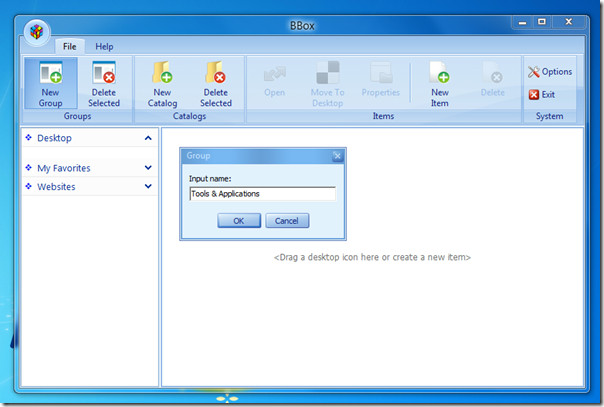Image resolution: width=604 pixels, height=407 pixels.
Task: Add a New Item
Action: tap(440, 84)
